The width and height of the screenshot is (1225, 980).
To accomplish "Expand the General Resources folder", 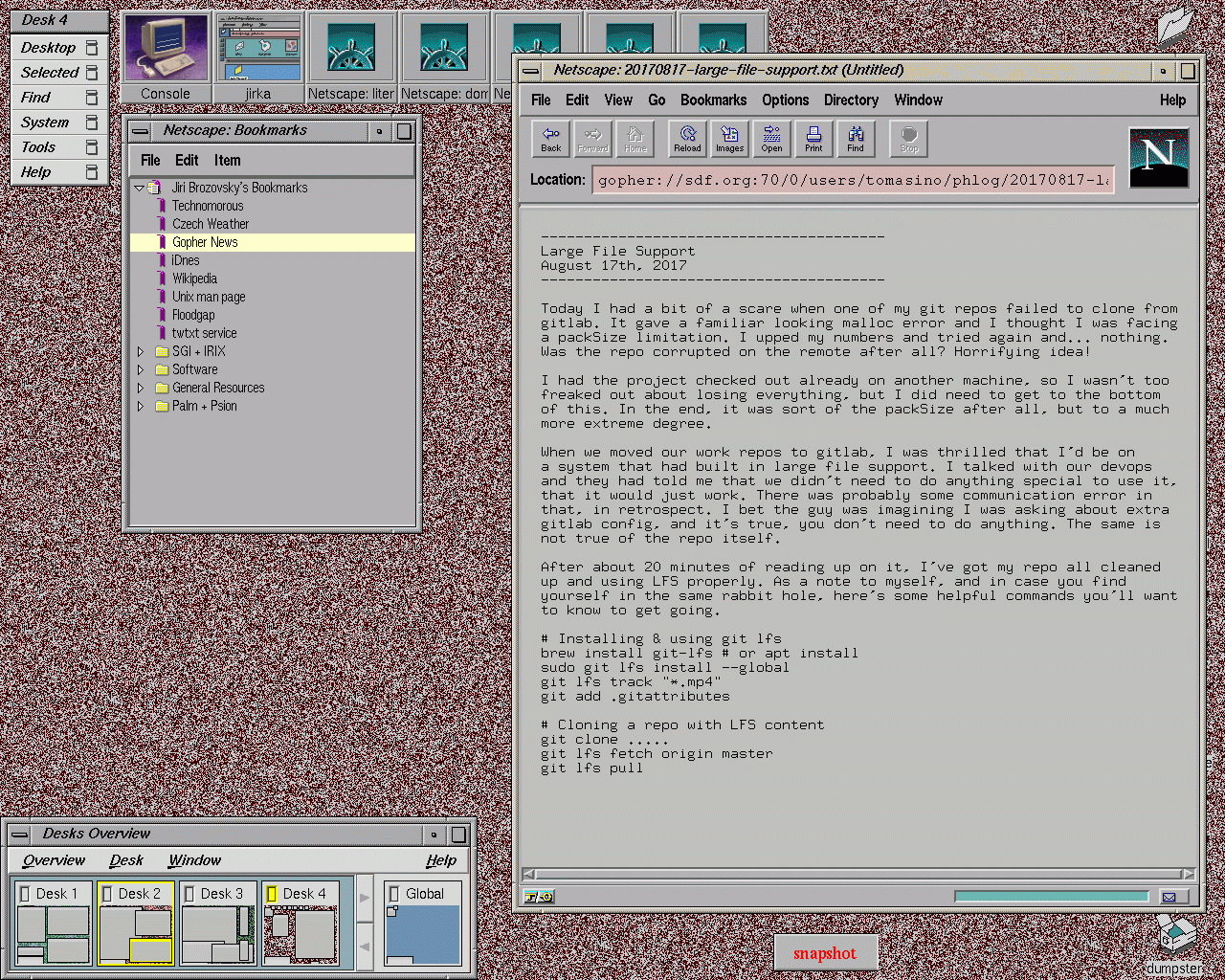I will pos(141,388).
